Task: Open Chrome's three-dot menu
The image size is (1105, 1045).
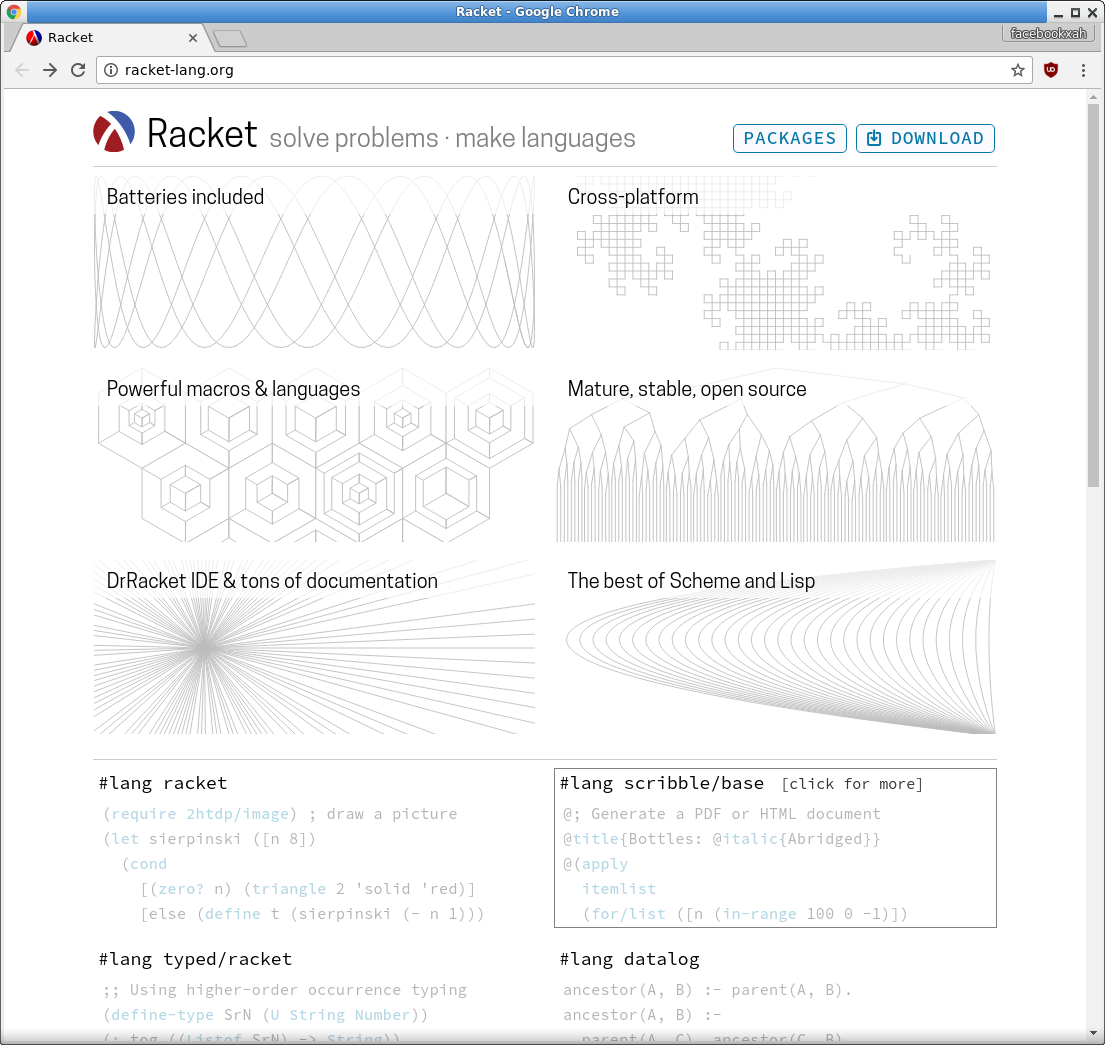Action: (x=1083, y=70)
